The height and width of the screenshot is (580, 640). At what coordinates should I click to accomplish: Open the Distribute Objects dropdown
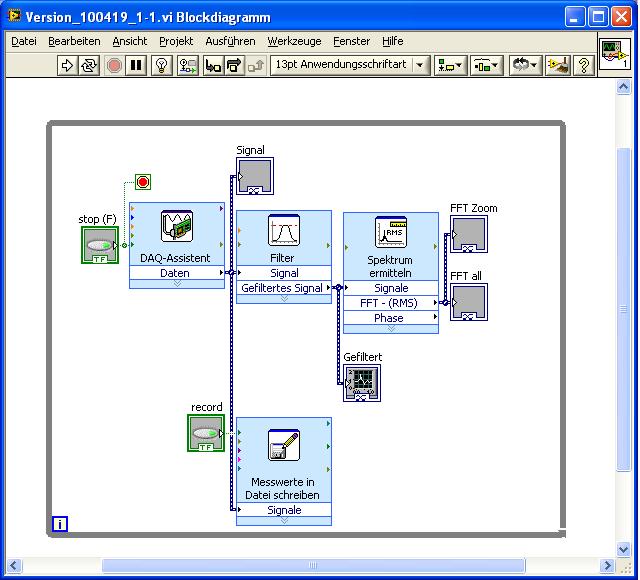click(486, 65)
